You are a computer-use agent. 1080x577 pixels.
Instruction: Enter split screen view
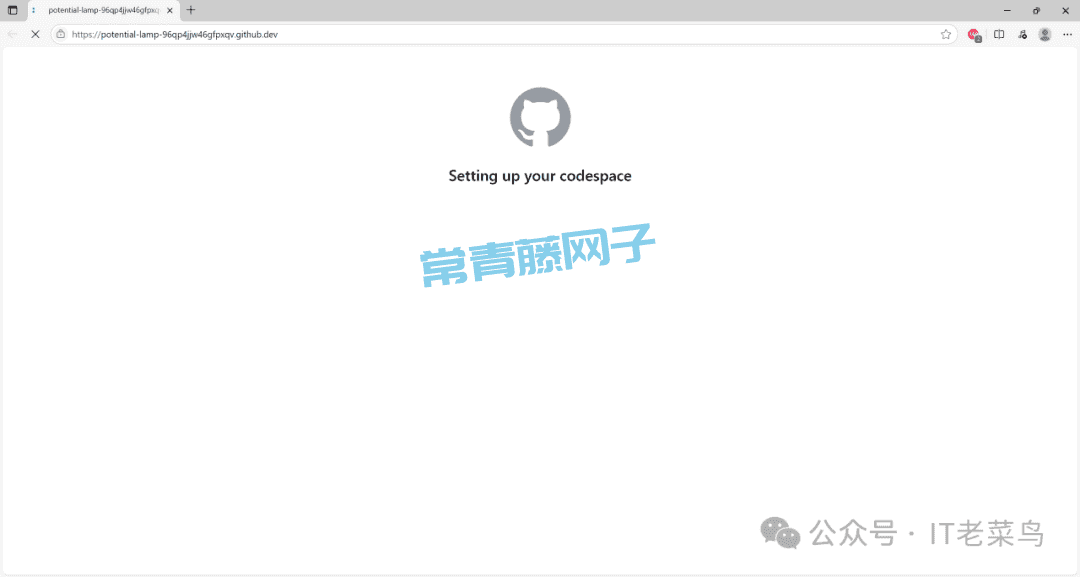[x=999, y=34]
